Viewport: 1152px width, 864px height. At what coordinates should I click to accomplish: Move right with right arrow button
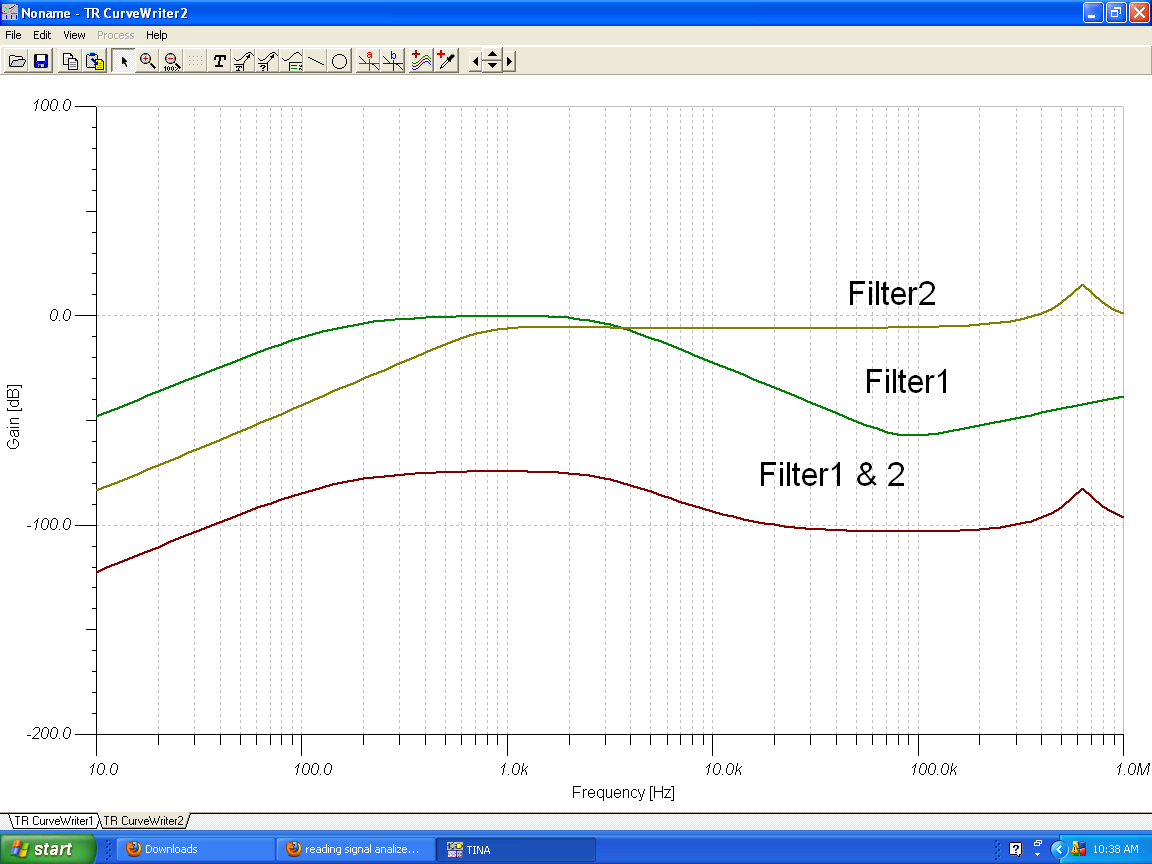tap(509, 61)
